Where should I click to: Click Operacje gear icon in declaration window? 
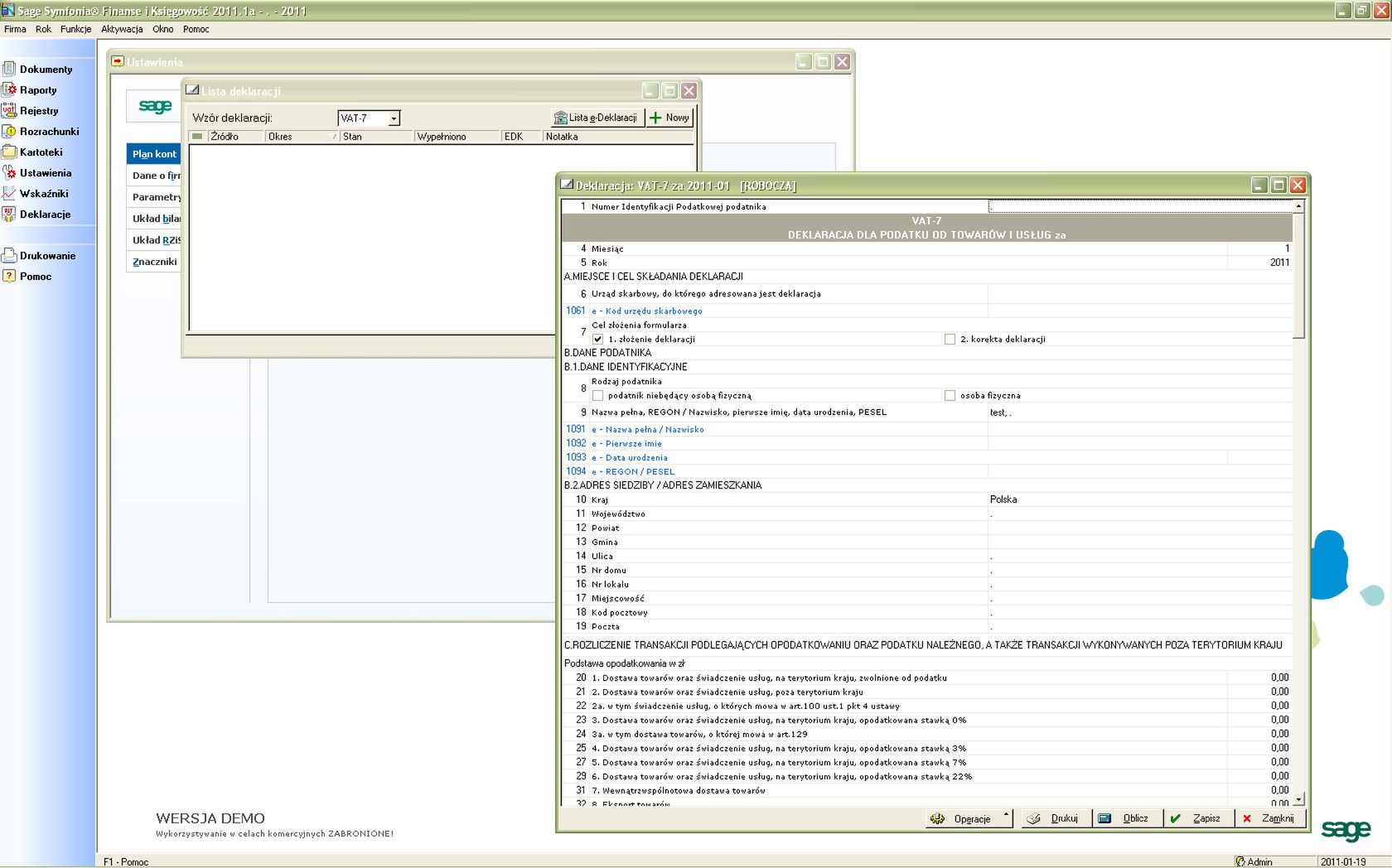937,818
